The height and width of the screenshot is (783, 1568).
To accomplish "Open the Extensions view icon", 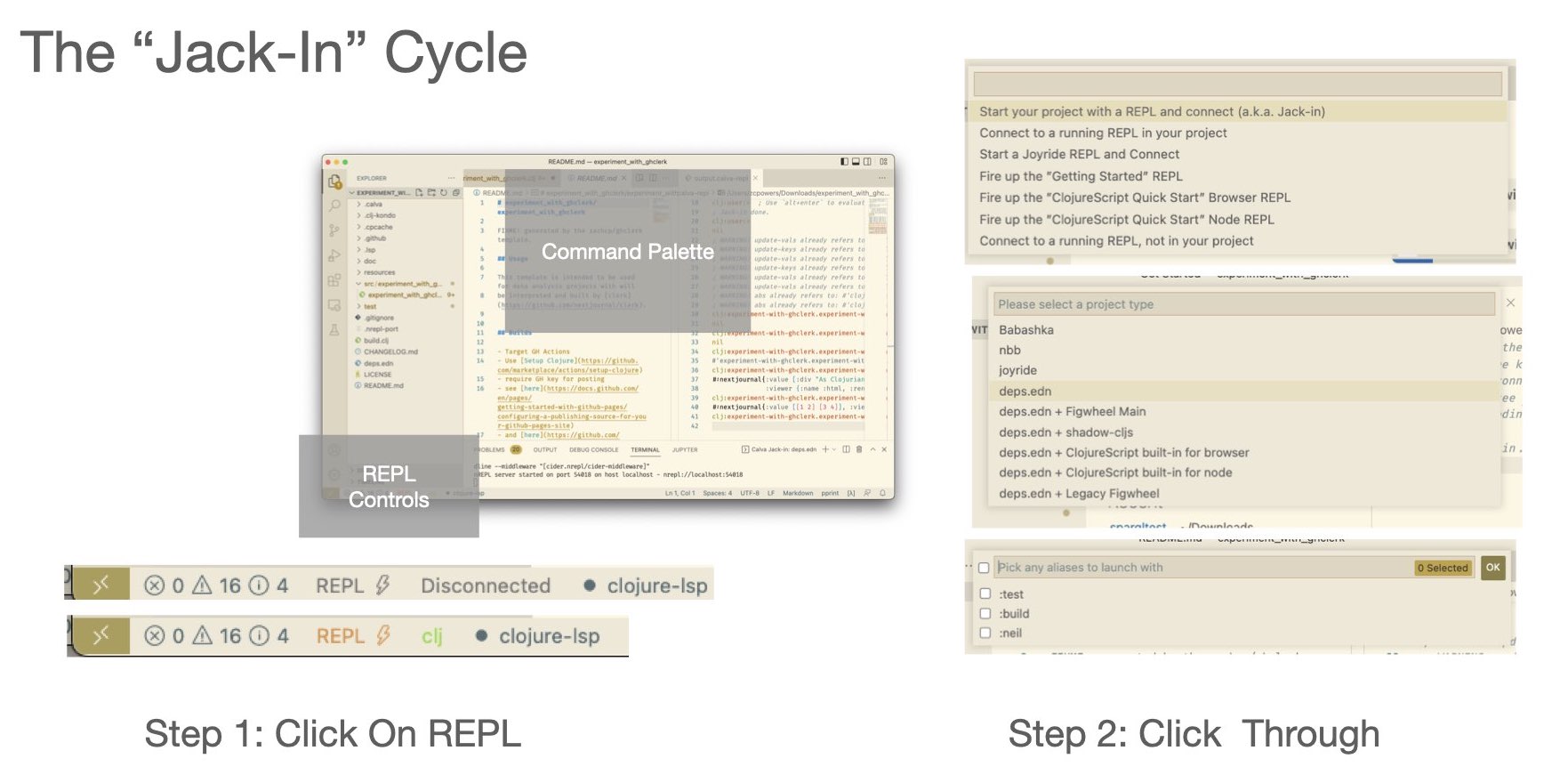I will (334, 280).
